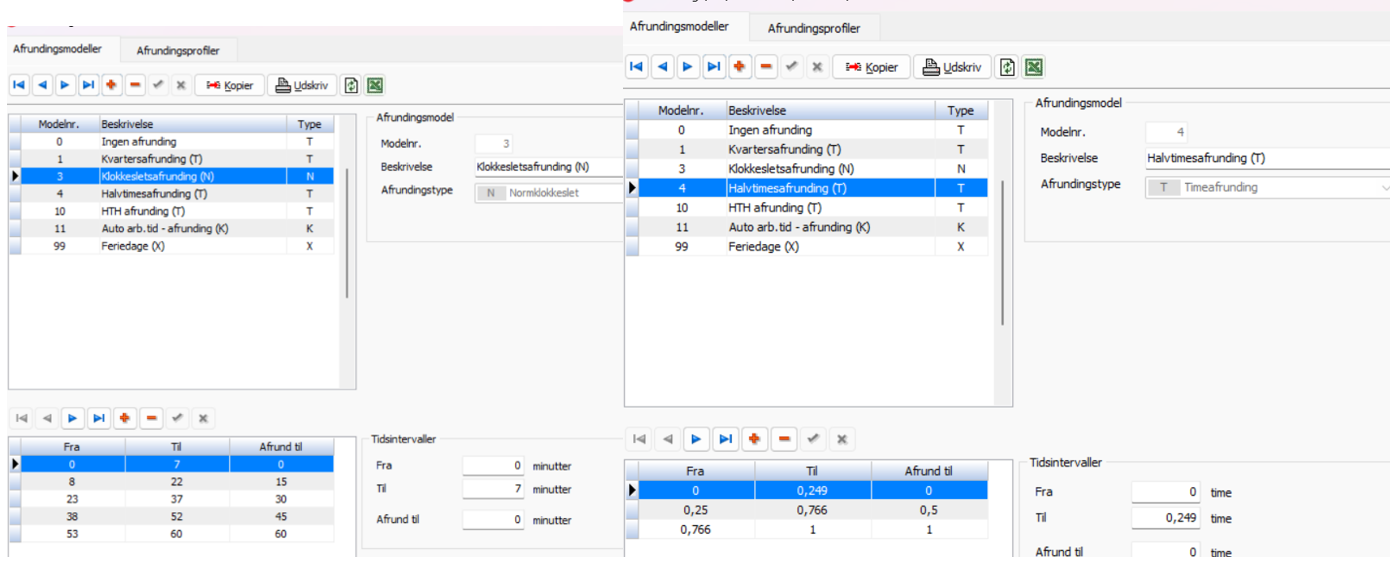Click the refresh icon in the right window toolbar
The image size is (1390, 565).
[1008, 67]
